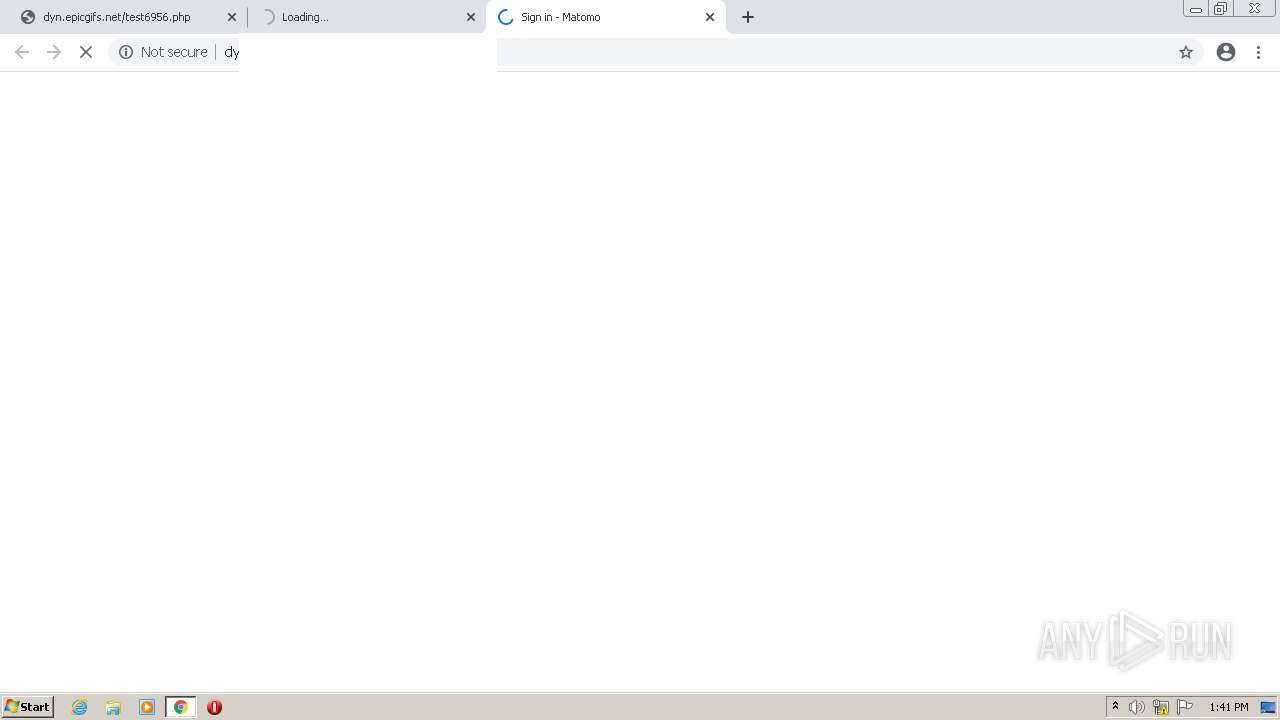
Task: Open Action Center flag icon
Action: coord(1185,707)
